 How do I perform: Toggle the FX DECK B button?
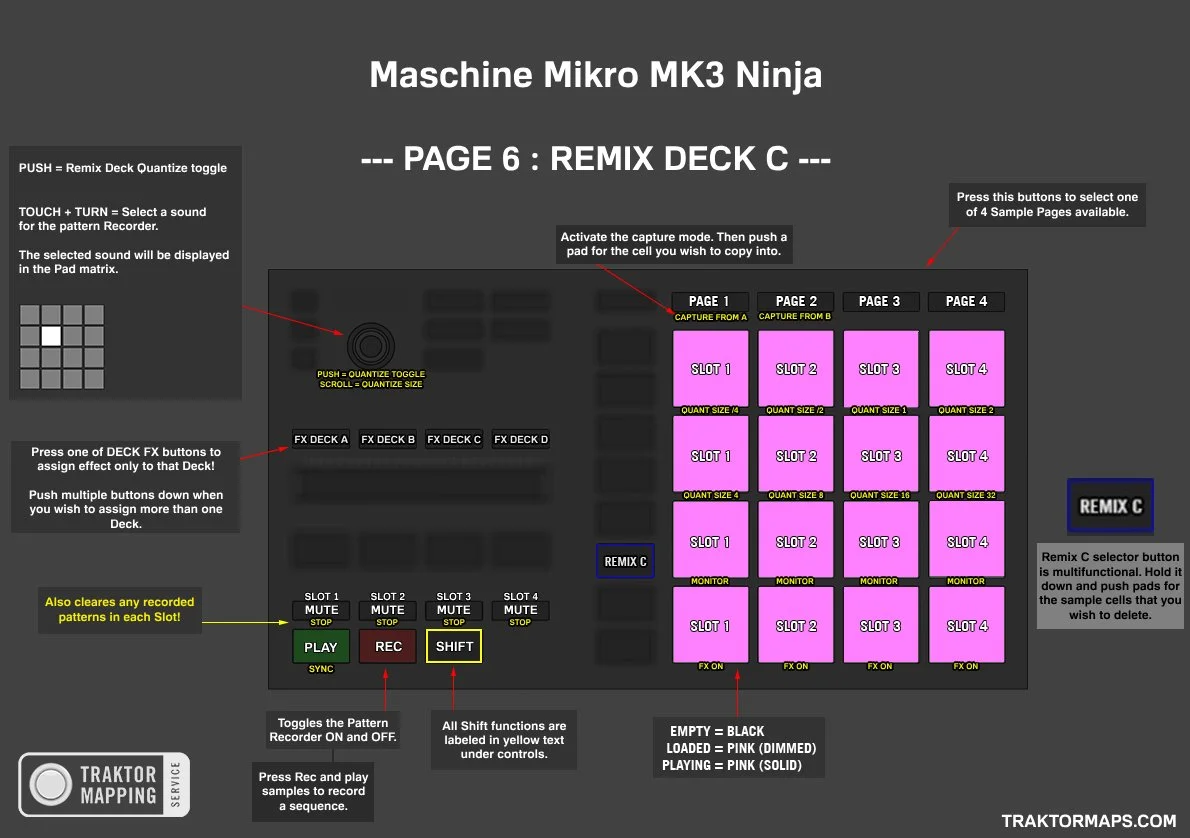point(388,439)
